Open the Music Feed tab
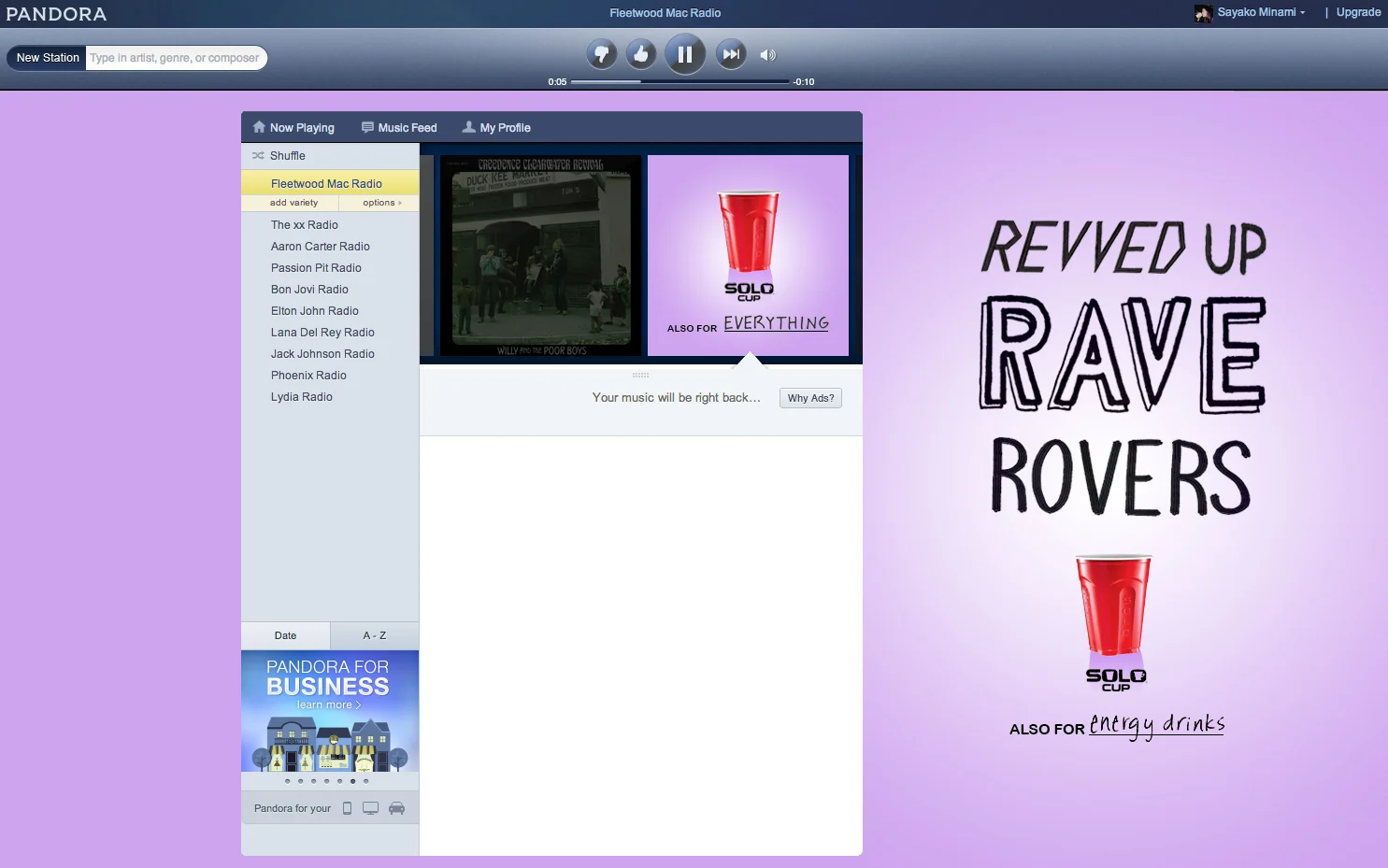This screenshot has width=1388, height=868. (x=399, y=128)
